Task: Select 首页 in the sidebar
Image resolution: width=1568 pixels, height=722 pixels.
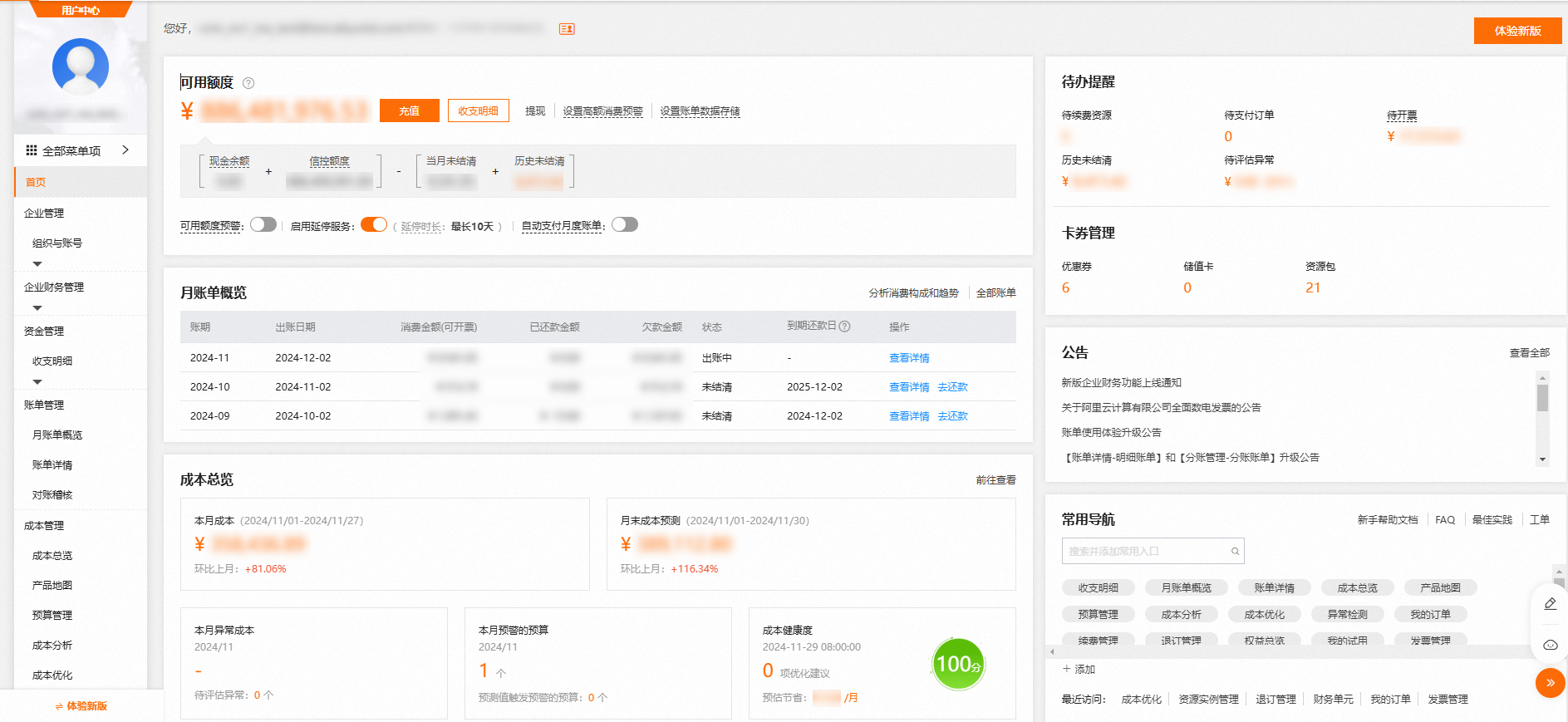Action: point(81,182)
